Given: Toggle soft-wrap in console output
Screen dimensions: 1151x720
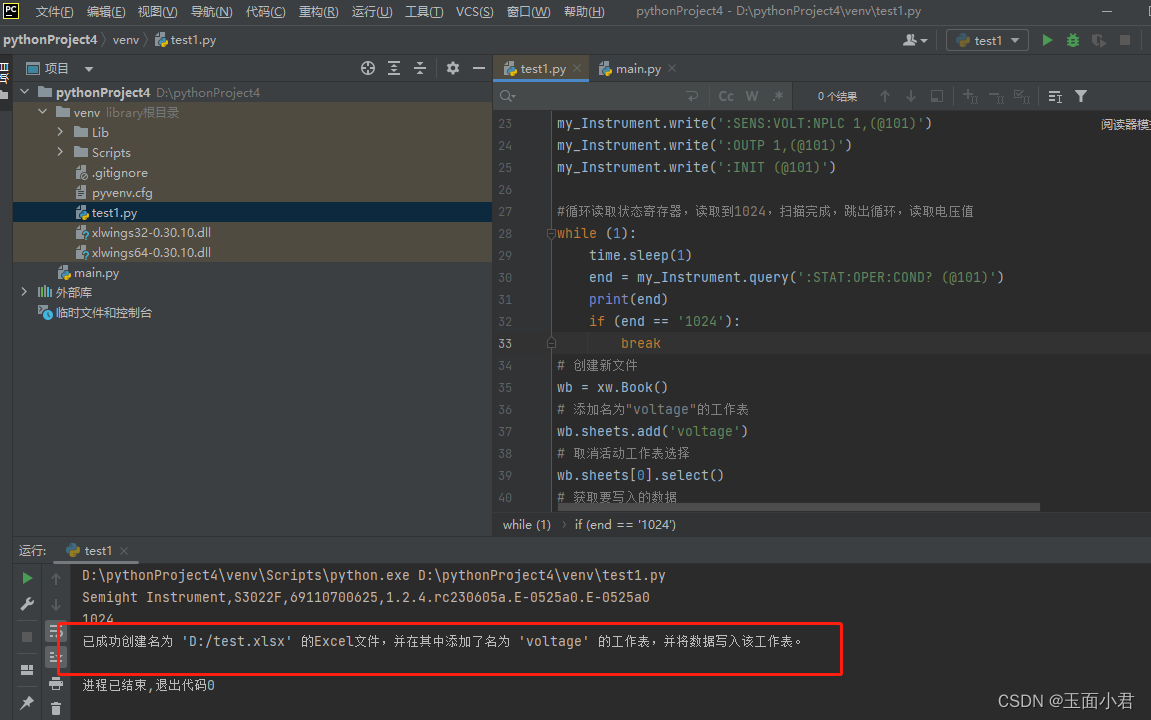Looking at the screenshot, I should [x=56, y=631].
